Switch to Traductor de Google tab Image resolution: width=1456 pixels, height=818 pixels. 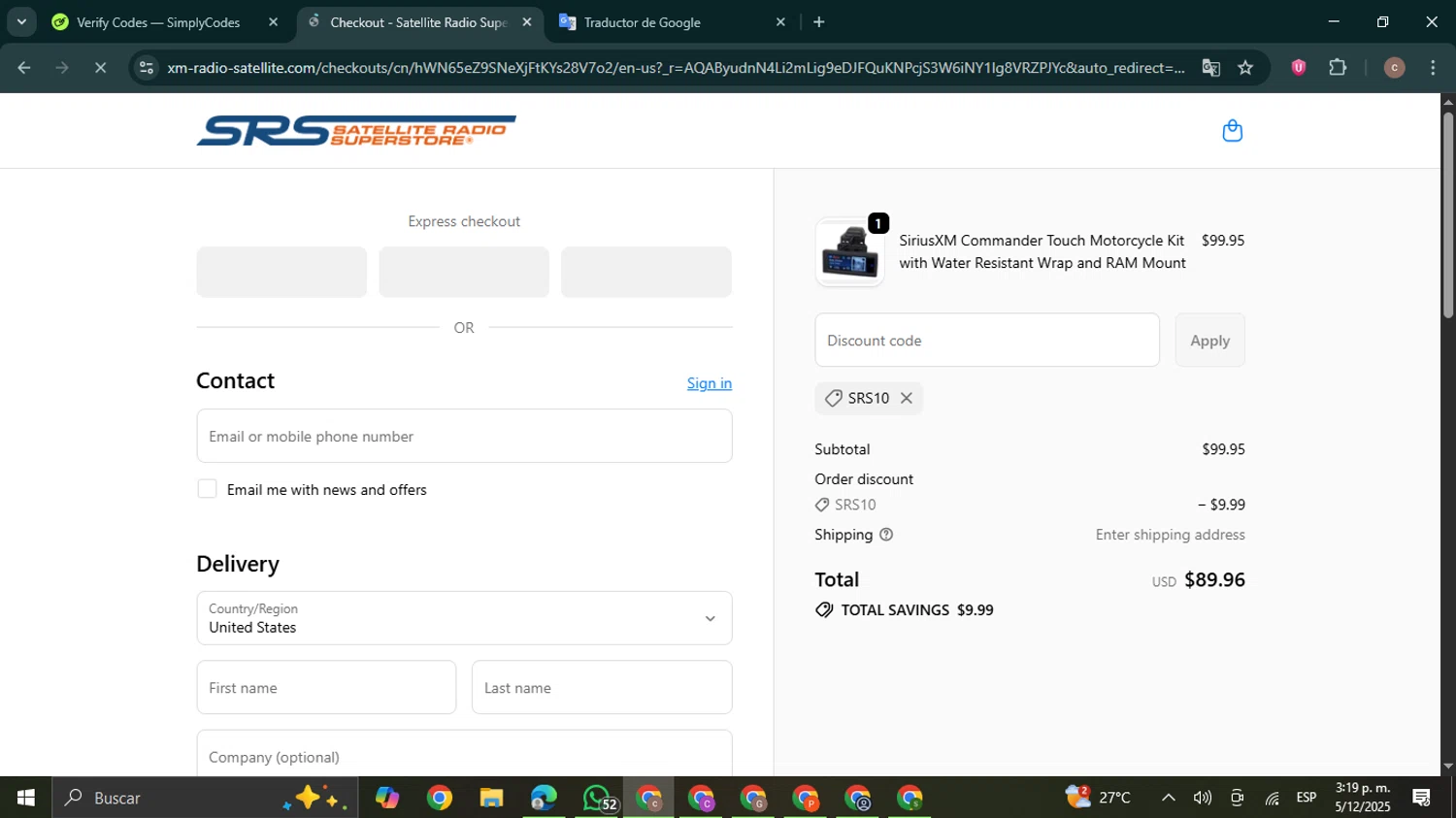642,22
